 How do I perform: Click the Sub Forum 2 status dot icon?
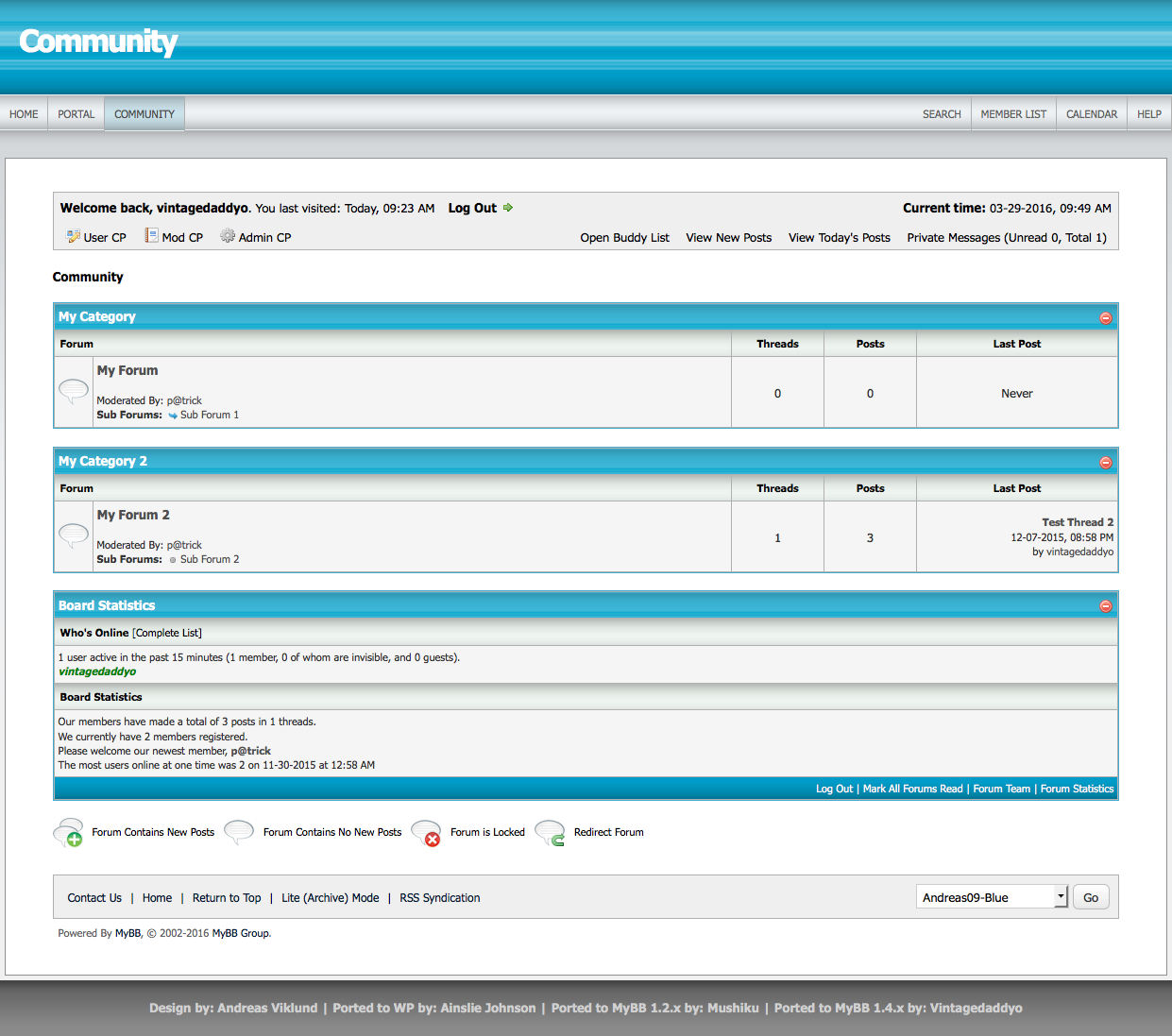click(x=173, y=560)
